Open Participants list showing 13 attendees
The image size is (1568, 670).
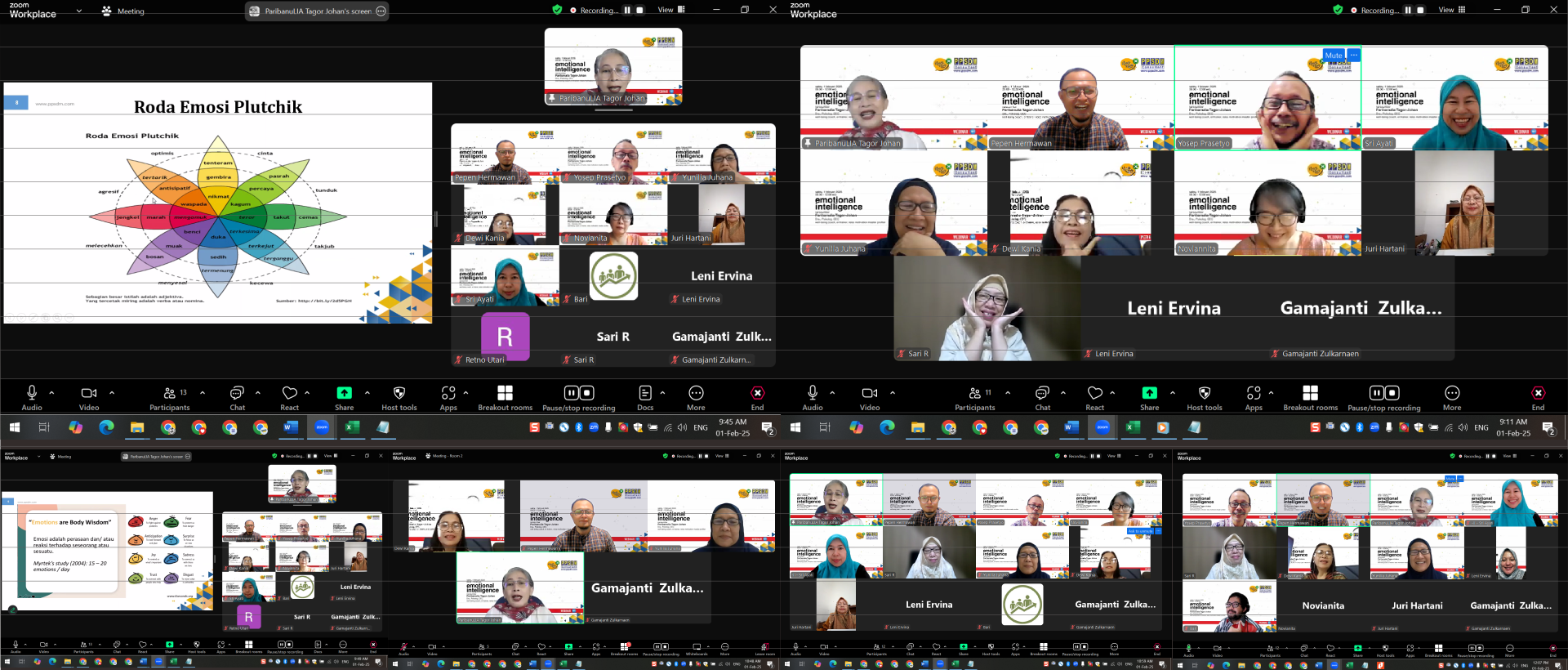[x=170, y=396]
